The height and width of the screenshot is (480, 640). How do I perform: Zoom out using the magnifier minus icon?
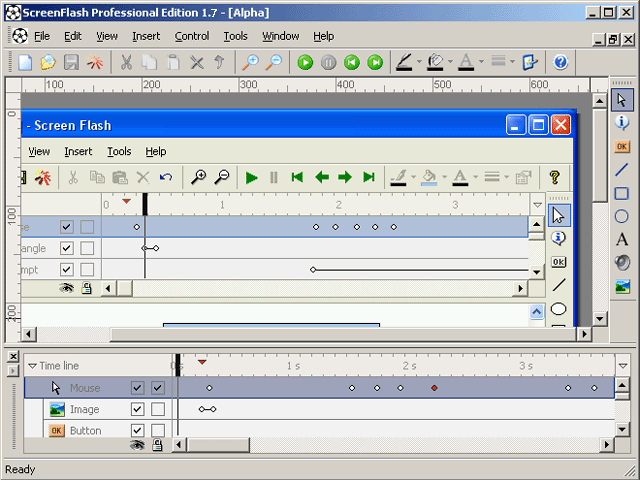[274, 62]
